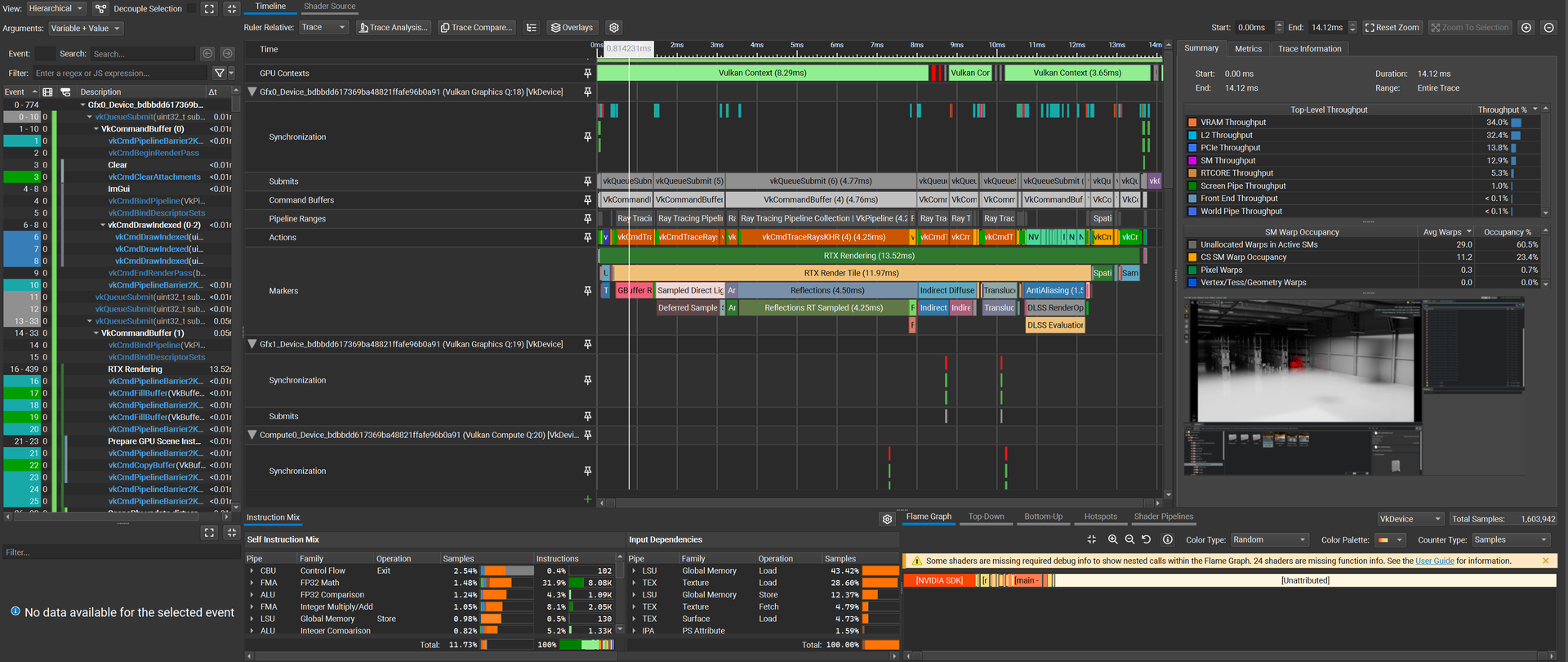Click the event Search input field
The width and height of the screenshot is (1568, 662).
click(x=143, y=54)
